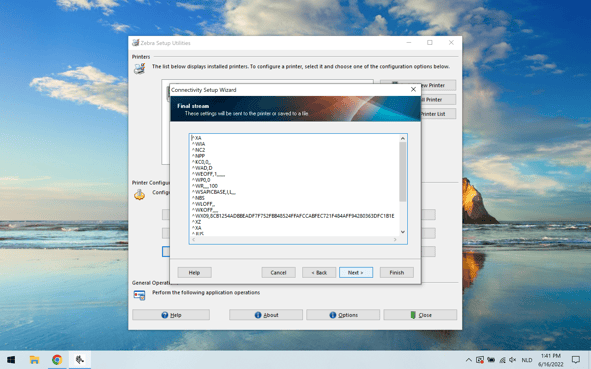Viewport: 591px width, 369px height.
Task: Close the Zebra Setup Utilities window
Action: [x=451, y=43]
